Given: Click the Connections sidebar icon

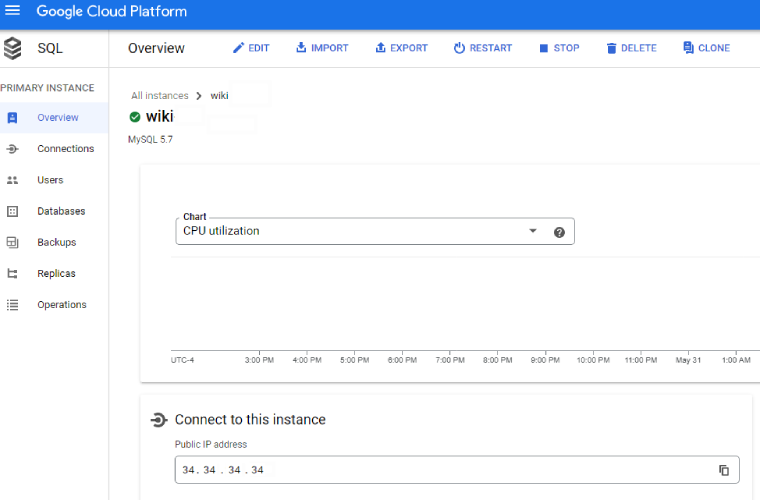Looking at the screenshot, I should [13, 149].
